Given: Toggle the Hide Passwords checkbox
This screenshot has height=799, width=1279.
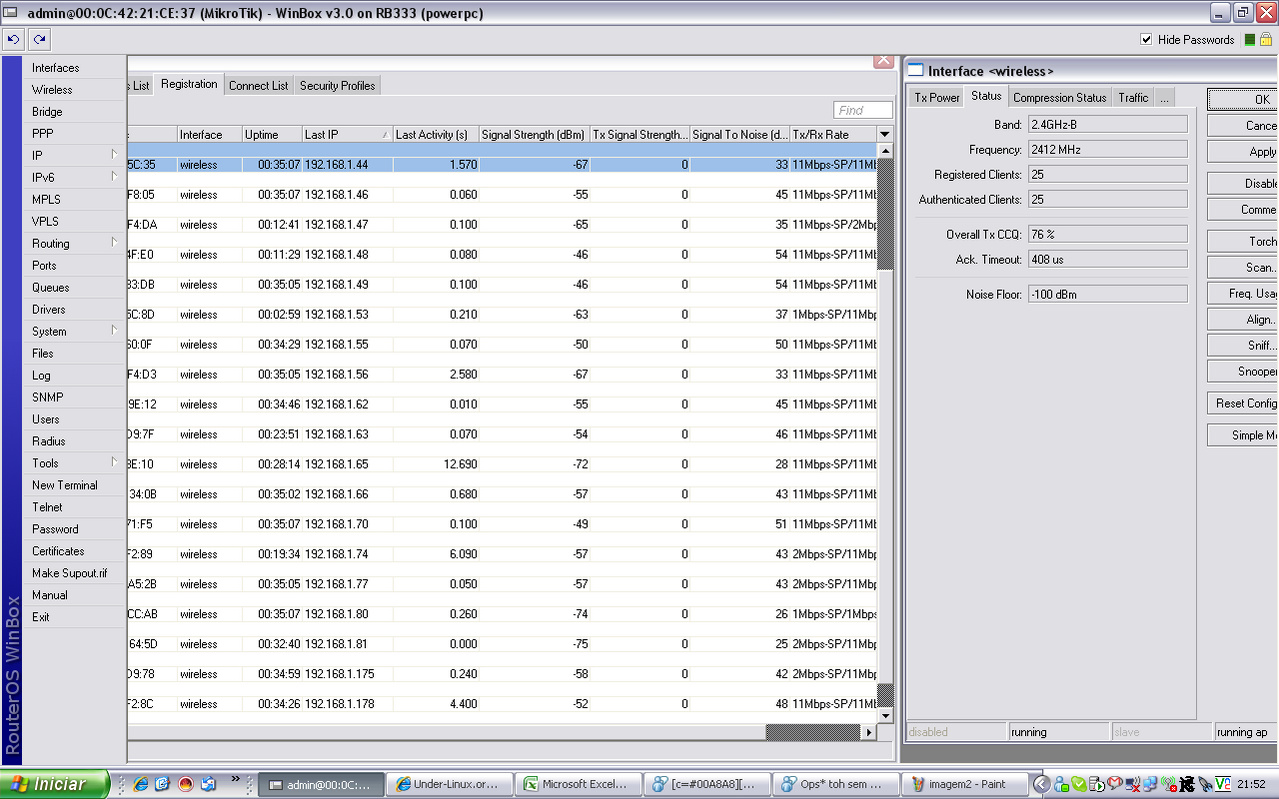Looking at the screenshot, I should click(1146, 40).
